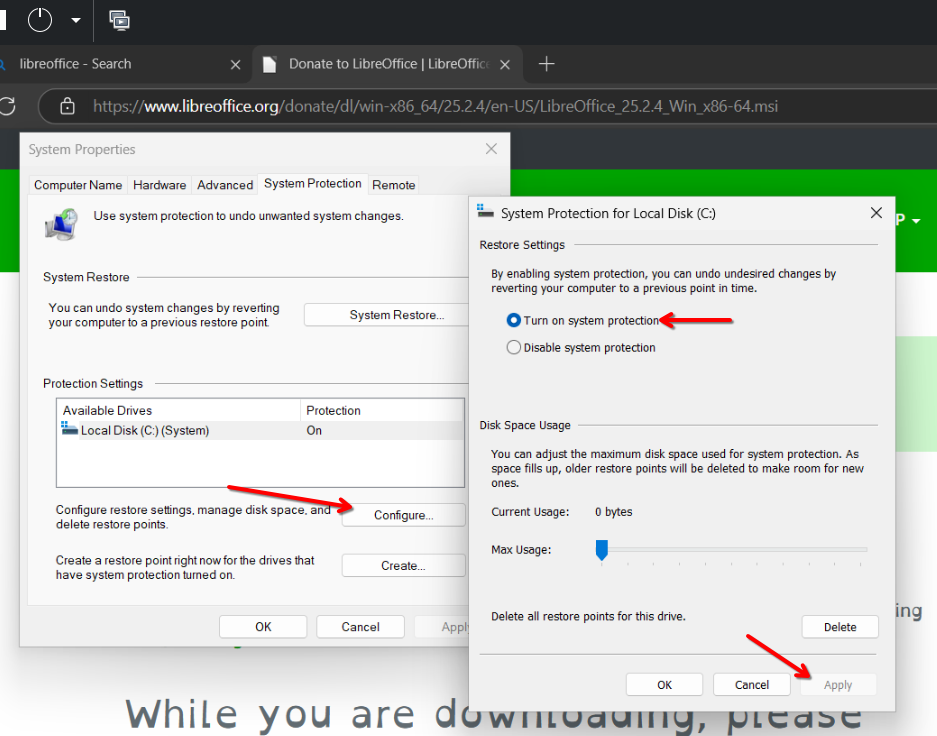The width and height of the screenshot is (937, 736).
Task: Select the Donate to LibreOffice browser tab
Action: point(388,64)
